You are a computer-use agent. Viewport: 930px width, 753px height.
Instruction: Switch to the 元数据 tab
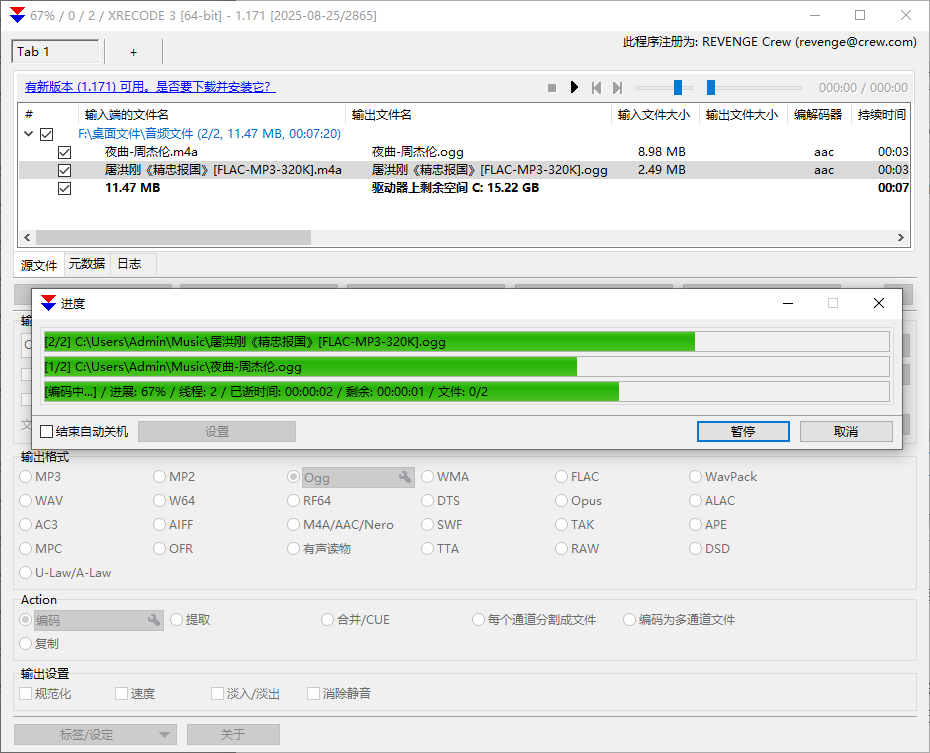coord(86,263)
